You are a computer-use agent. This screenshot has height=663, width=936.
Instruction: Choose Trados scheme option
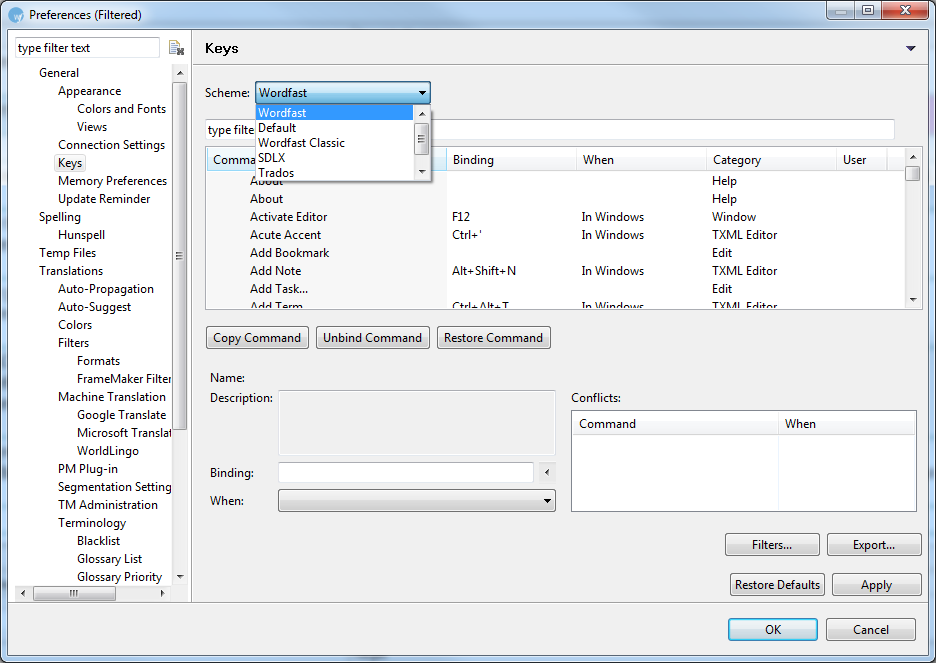tap(334, 172)
